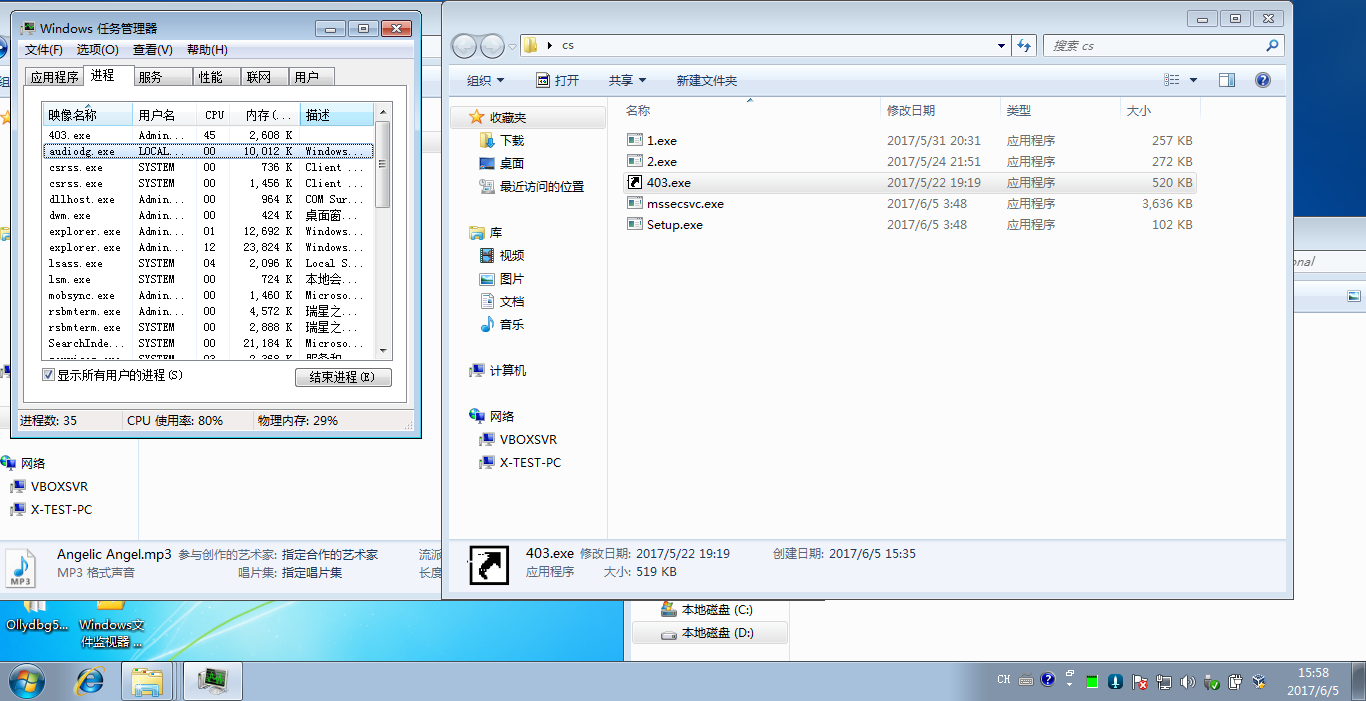Toggle the preview pane icon
Image resolution: width=1366 pixels, height=701 pixels.
[x=1227, y=80]
